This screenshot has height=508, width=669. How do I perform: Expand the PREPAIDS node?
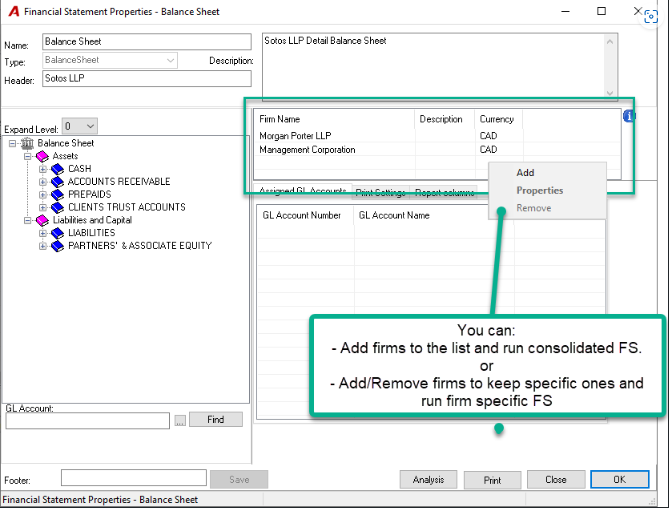point(42,195)
